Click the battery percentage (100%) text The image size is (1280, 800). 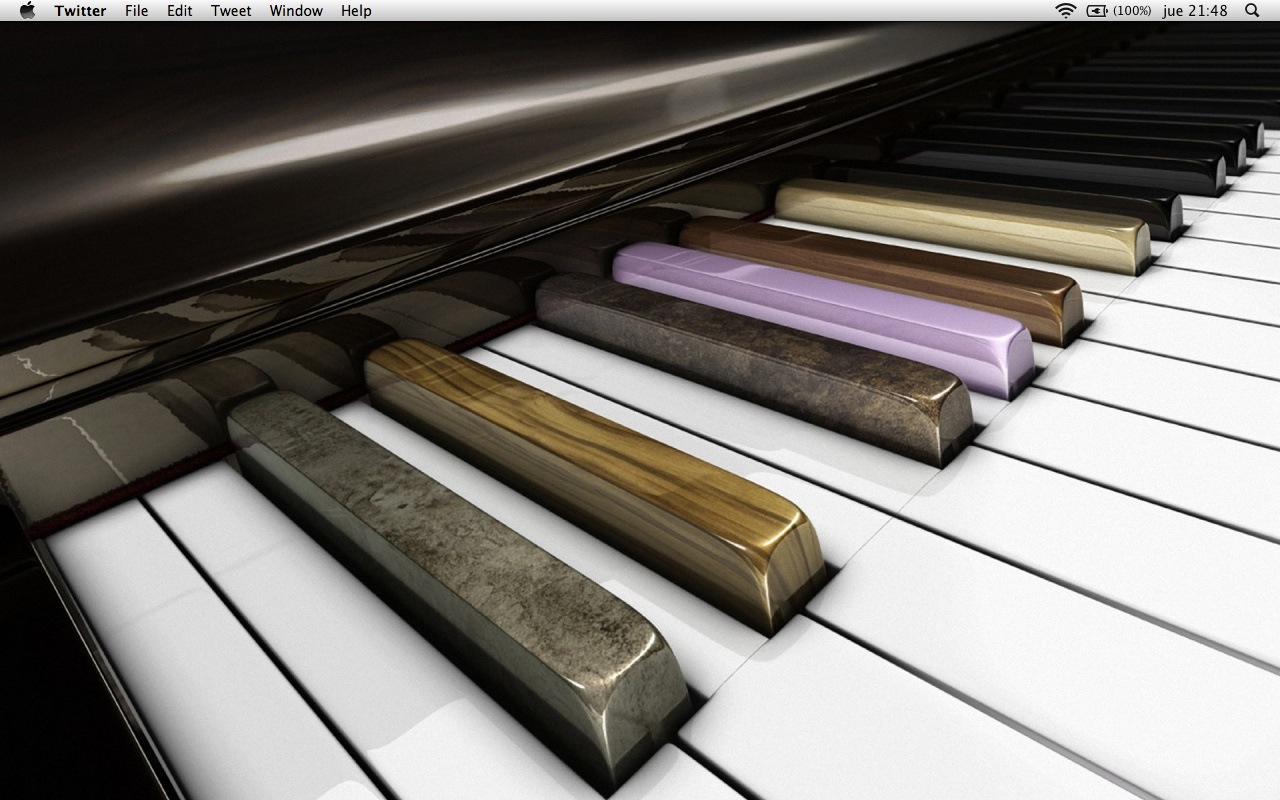tap(1131, 10)
